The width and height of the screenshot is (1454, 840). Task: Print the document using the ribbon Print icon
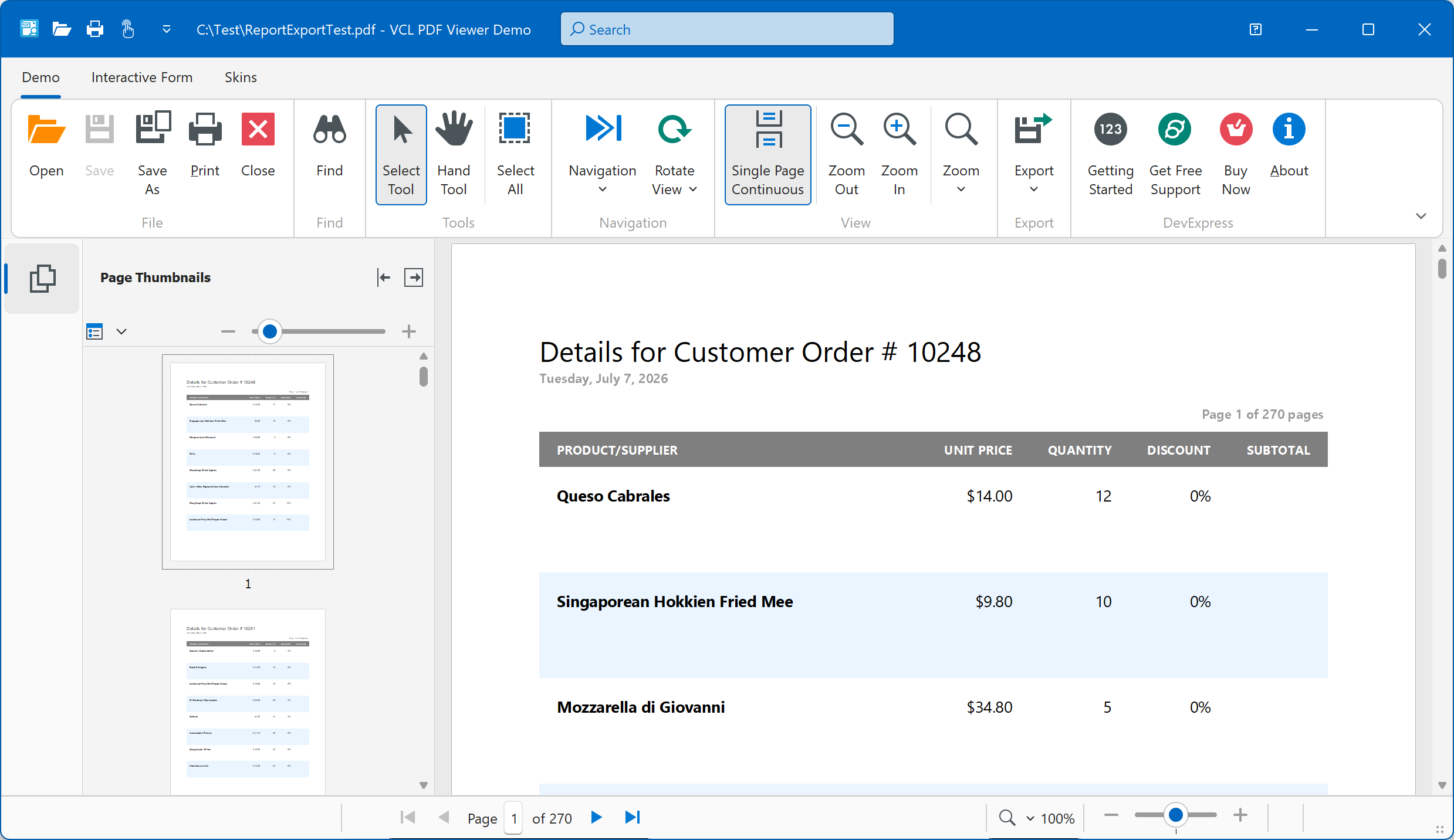click(x=205, y=129)
